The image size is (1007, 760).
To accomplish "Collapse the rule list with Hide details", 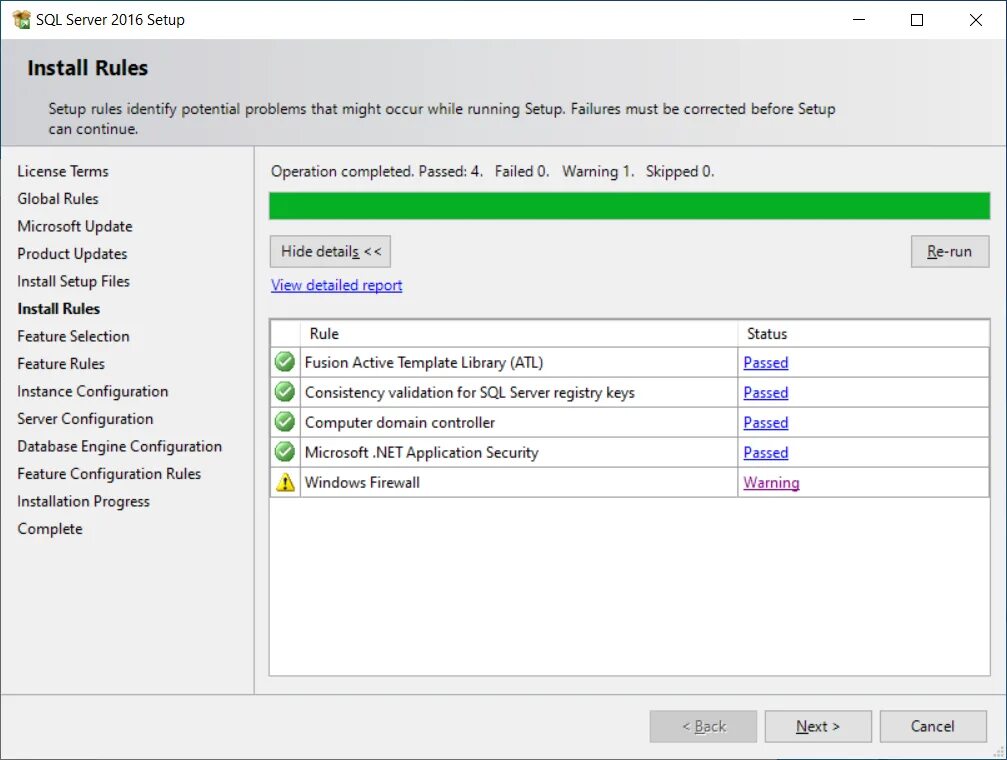I will 330,251.
